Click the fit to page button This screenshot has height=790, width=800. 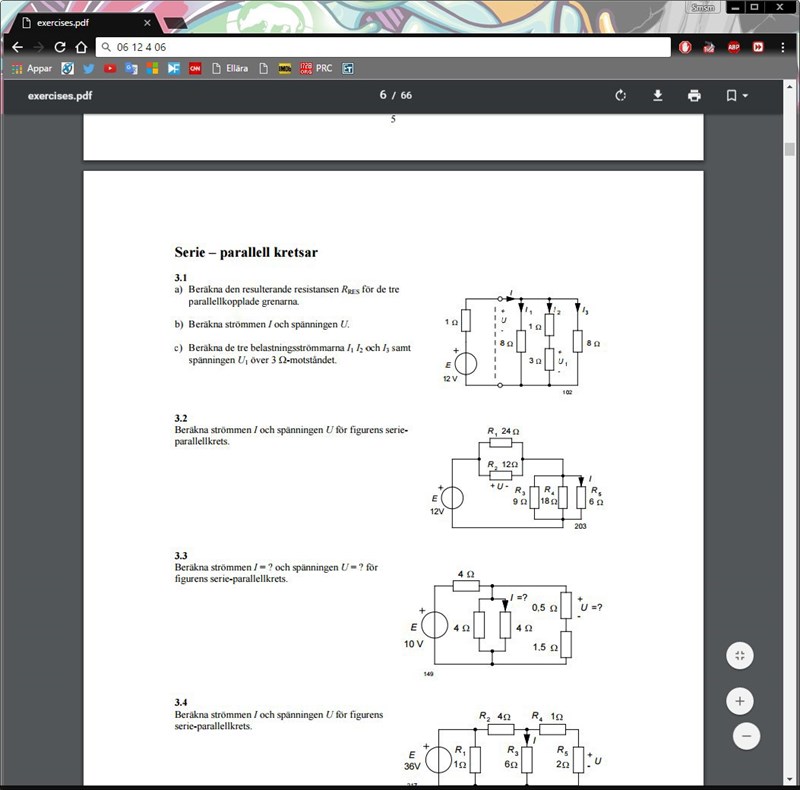(740, 655)
